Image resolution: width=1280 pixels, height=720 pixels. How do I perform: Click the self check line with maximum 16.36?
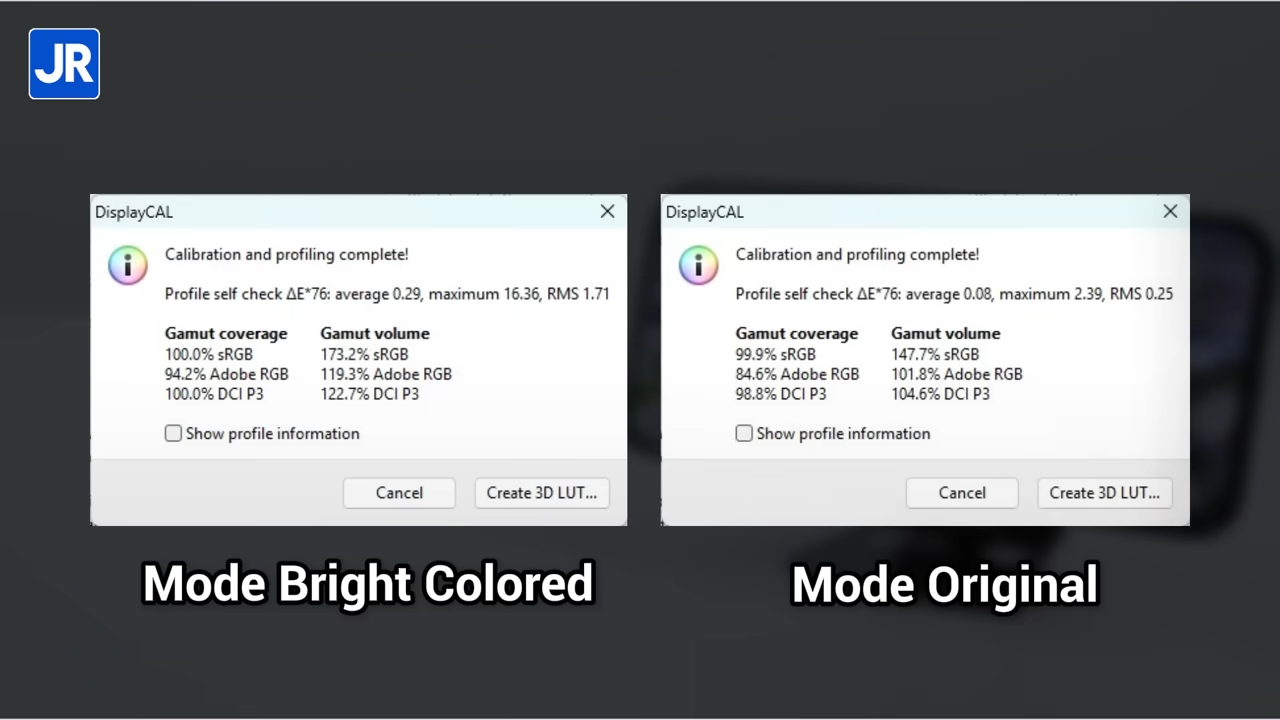coord(387,294)
